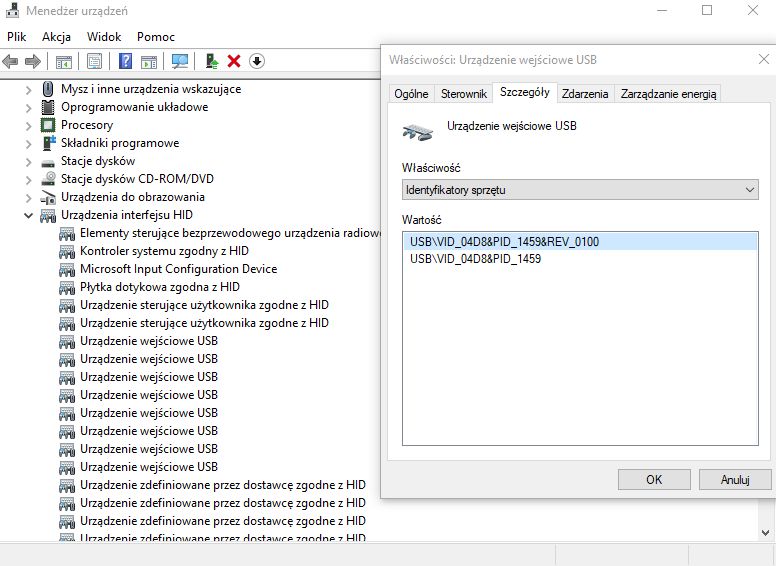Minimize the Menedżer urządzeń window

[662, 10]
